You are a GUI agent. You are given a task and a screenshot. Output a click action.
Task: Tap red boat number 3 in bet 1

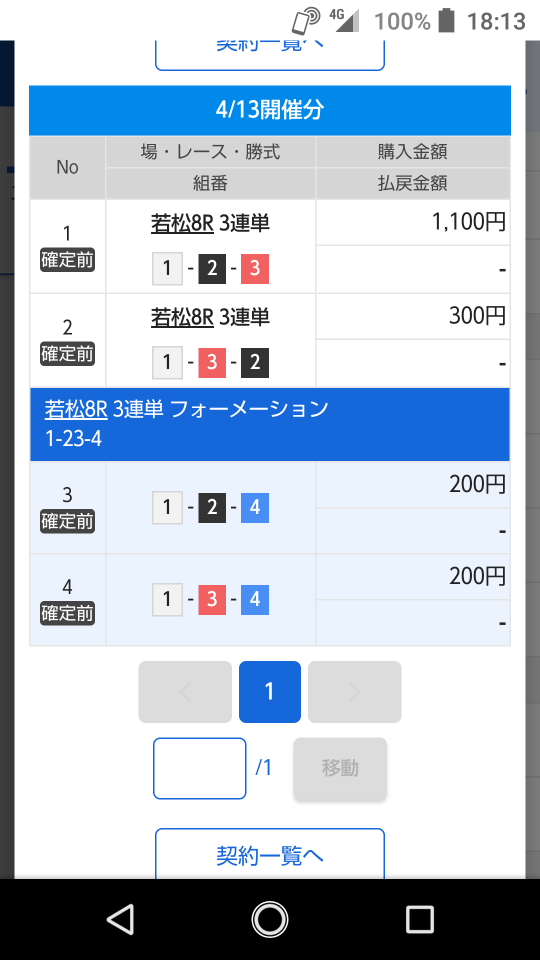pyautogui.click(x=255, y=269)
